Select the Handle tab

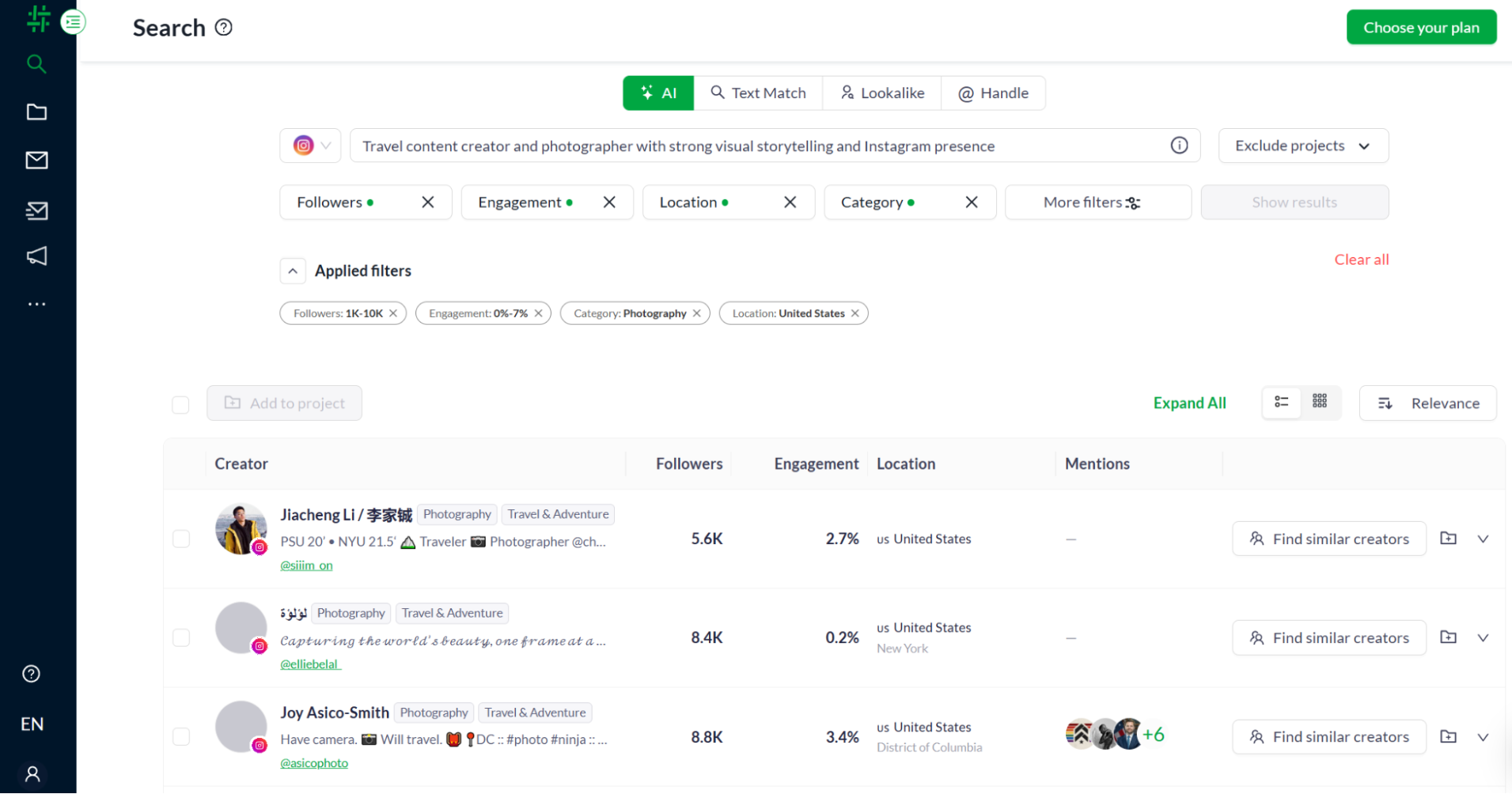(x=993, y=93)
